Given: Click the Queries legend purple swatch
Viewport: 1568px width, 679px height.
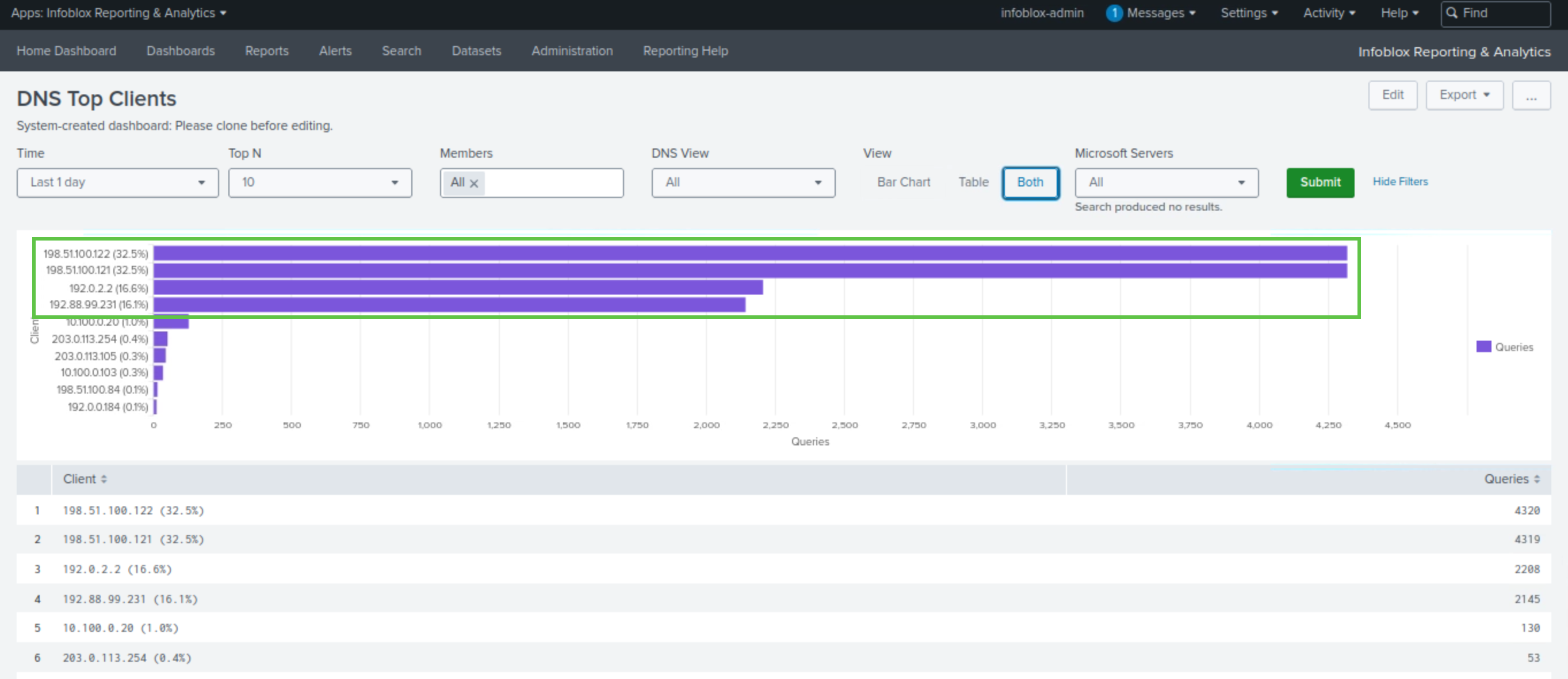Looking at the screenshot, I should 1483,346.
